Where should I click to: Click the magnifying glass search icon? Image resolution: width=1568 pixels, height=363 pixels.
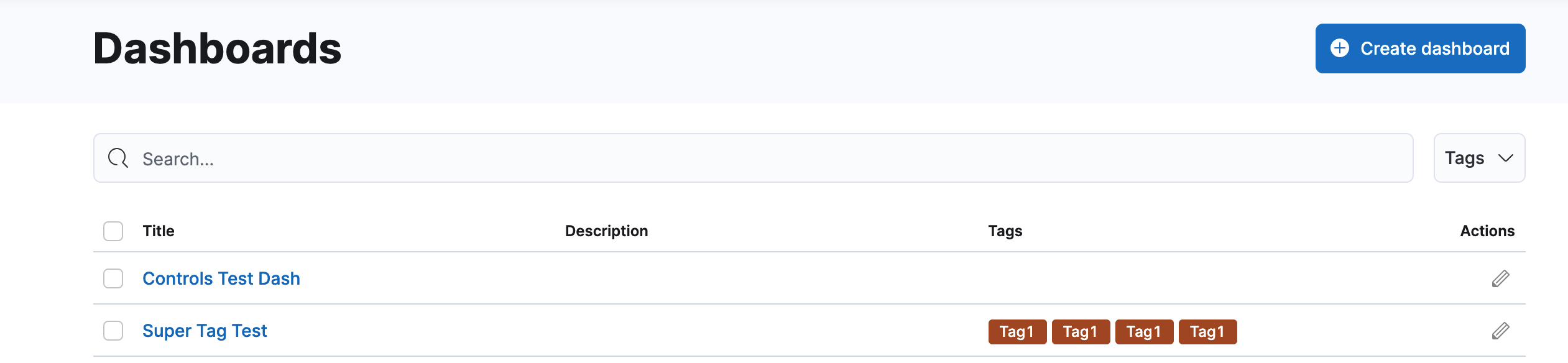(x=118, y=159)
